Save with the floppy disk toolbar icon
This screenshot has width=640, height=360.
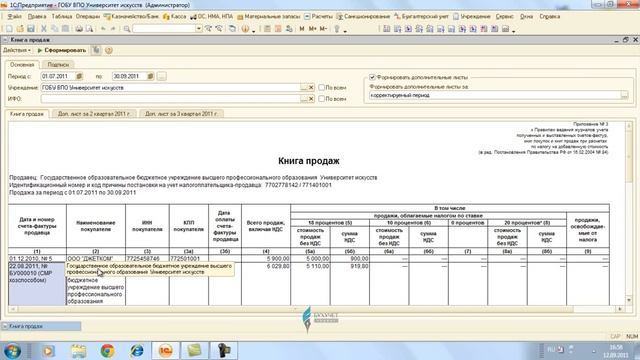pyautogui.click(x=31, y=29)
